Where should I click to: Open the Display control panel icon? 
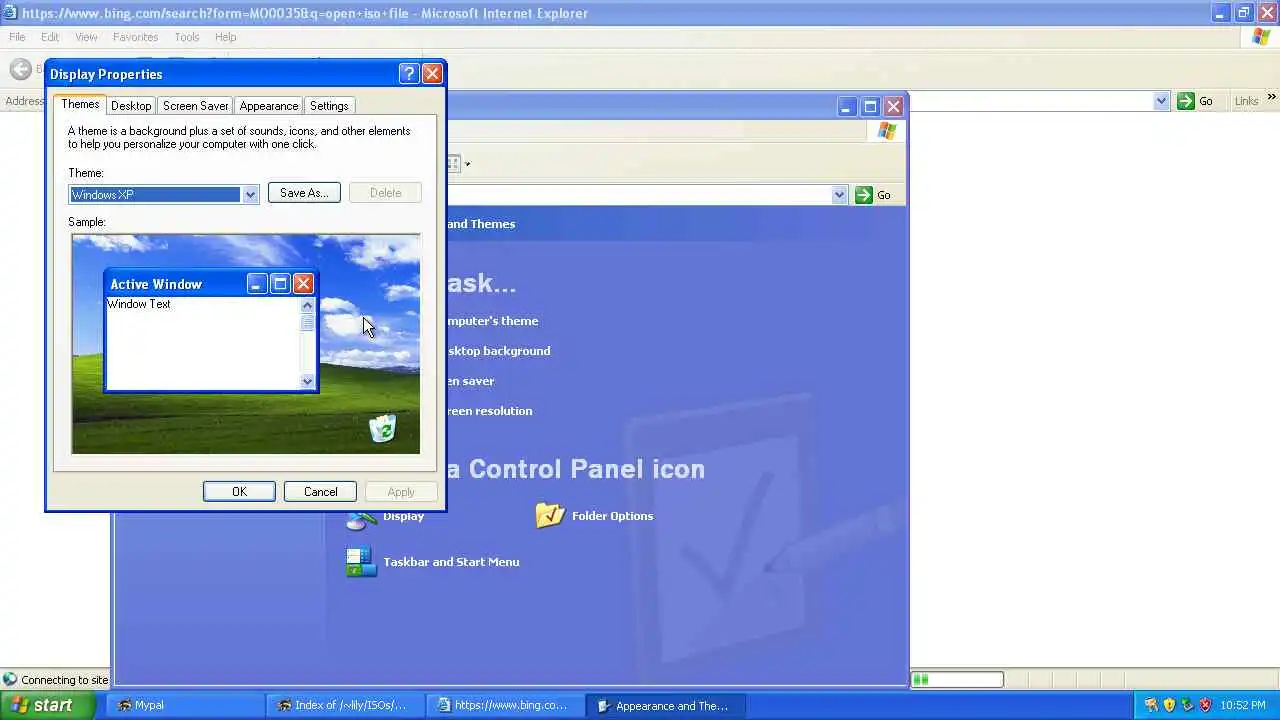385,516
